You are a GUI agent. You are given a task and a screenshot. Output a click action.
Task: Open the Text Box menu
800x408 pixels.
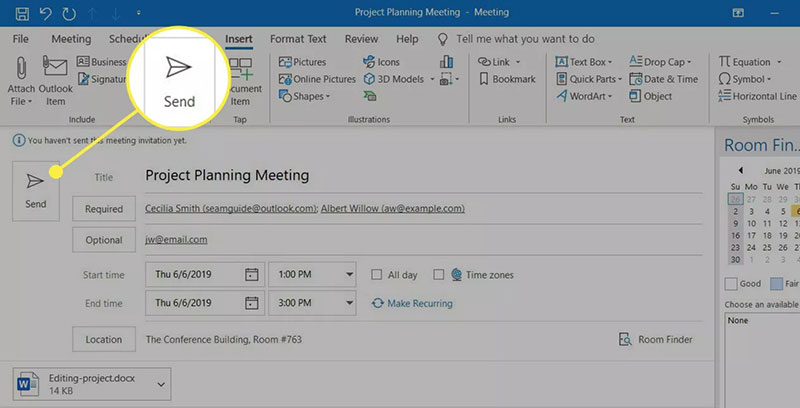point(584,62)
